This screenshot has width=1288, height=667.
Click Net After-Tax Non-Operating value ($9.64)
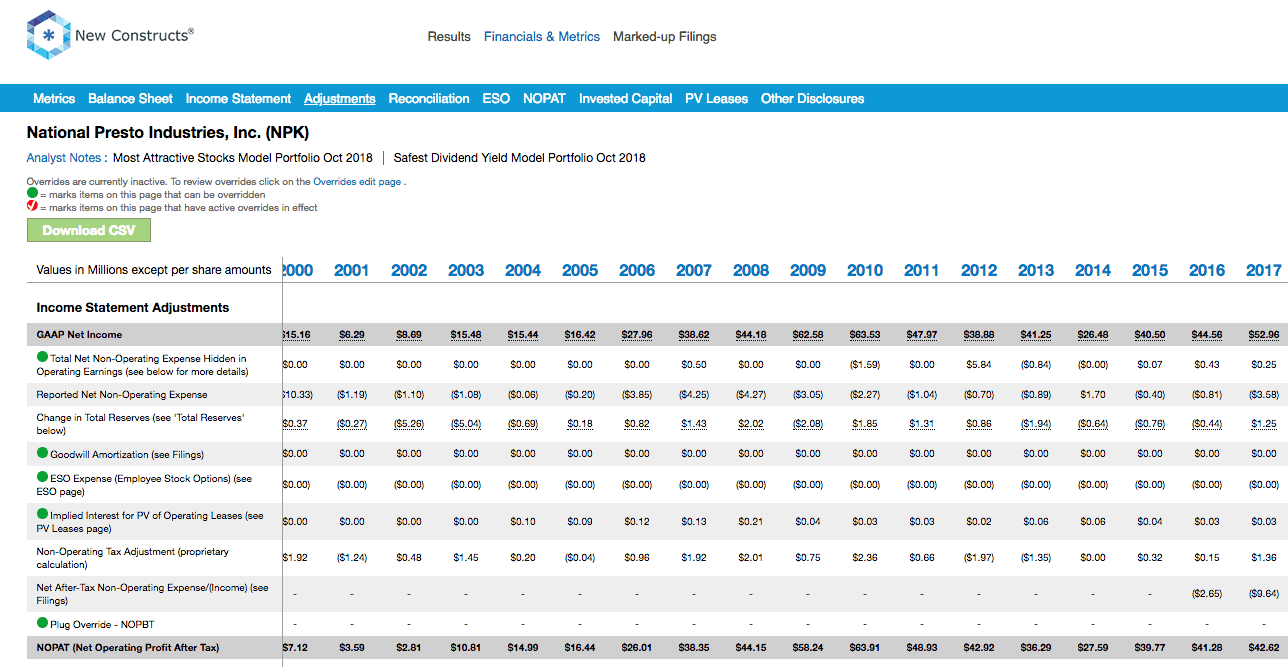pos(1264,593)
